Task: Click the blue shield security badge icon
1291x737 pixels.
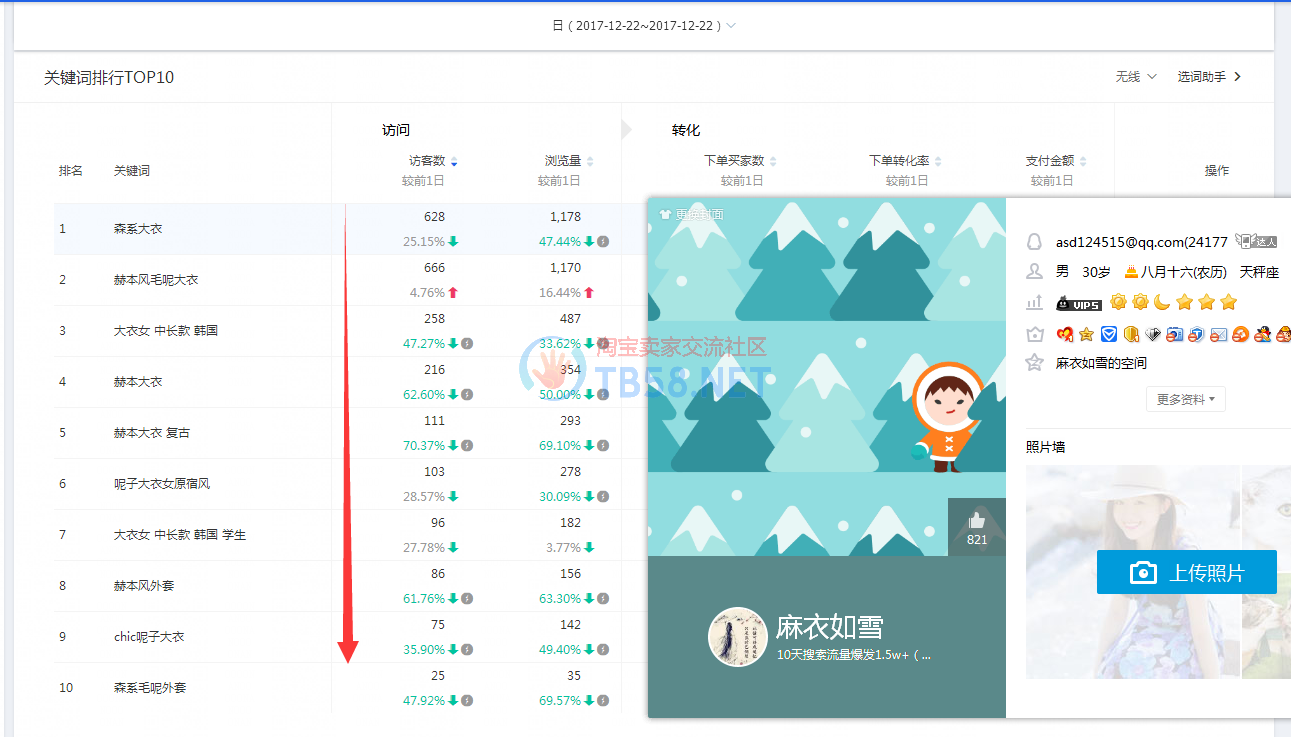Action: point(1109,334)
